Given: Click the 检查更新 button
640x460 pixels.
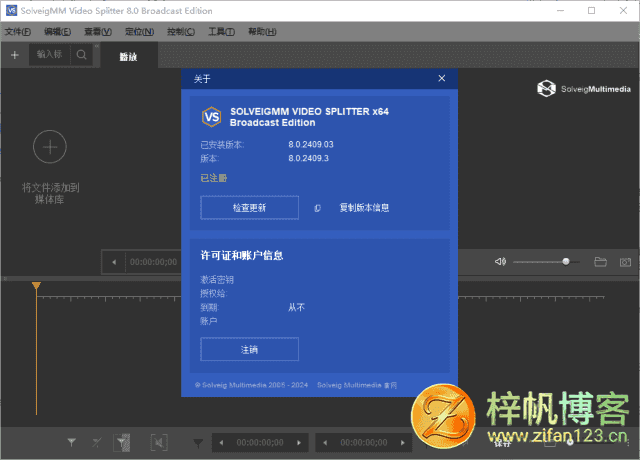Looking at the screenshot, I should click(x=249, y=208).
